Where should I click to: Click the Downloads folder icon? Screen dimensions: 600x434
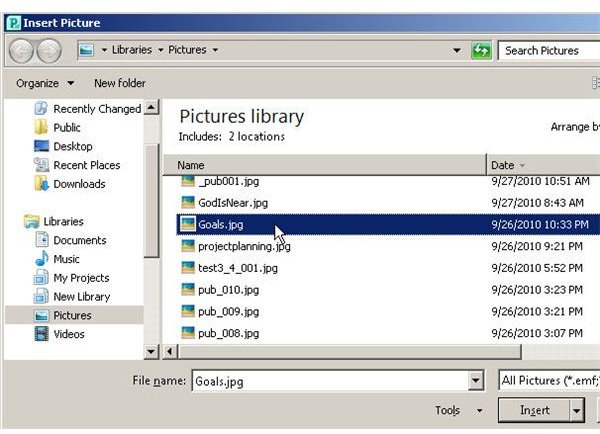[x=41, y=184]
